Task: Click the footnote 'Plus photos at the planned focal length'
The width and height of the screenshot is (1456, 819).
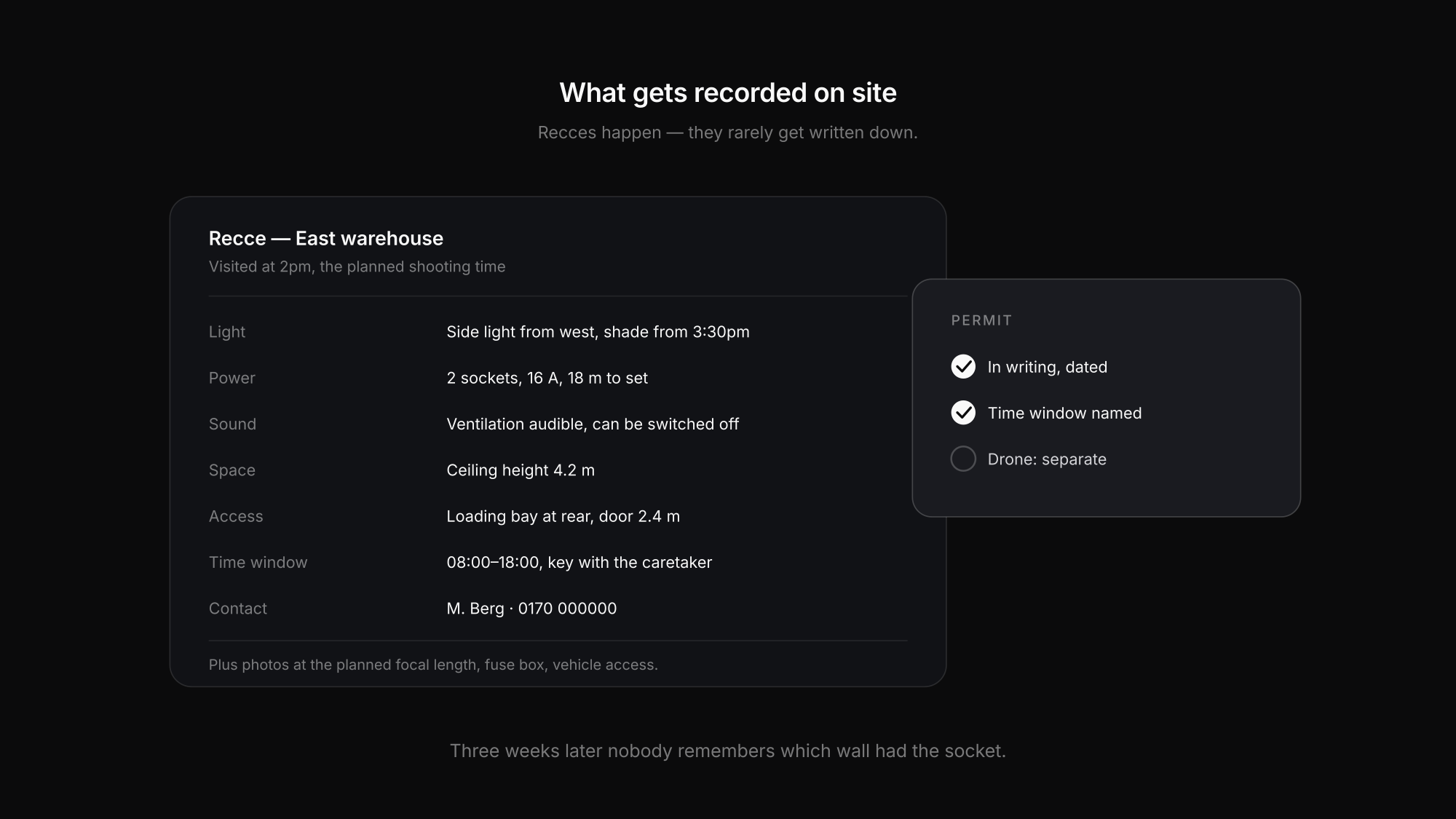Action: pyautogui.click(x=344, y=665)
